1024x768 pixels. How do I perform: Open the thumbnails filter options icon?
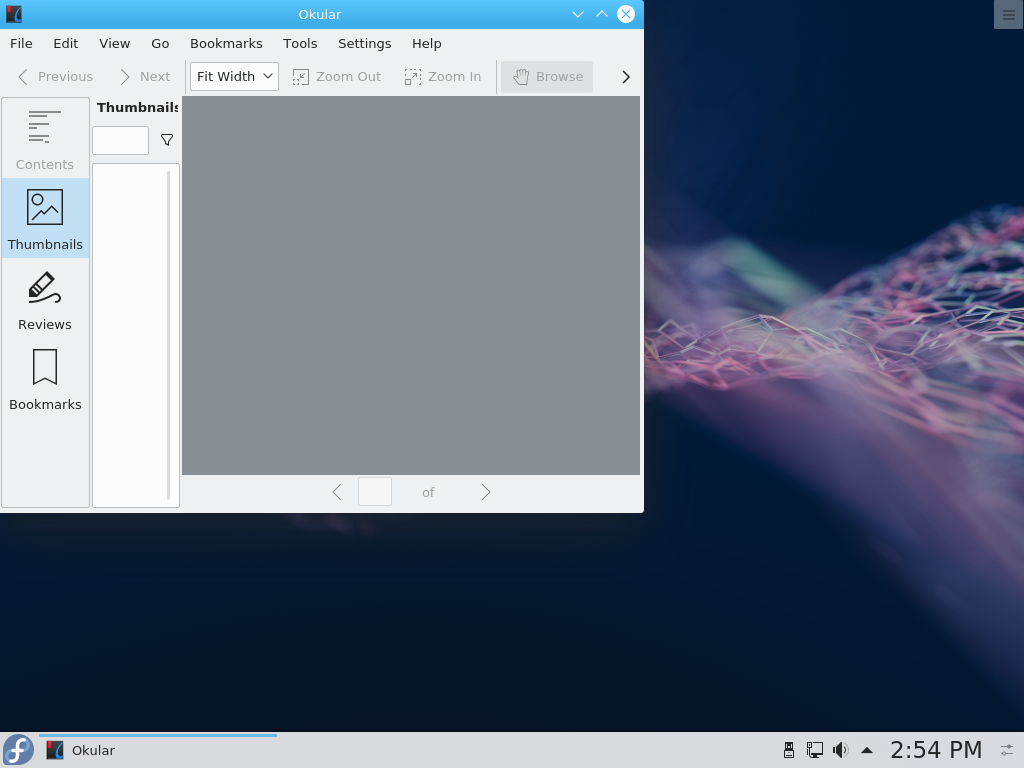[x=167, y=140]
